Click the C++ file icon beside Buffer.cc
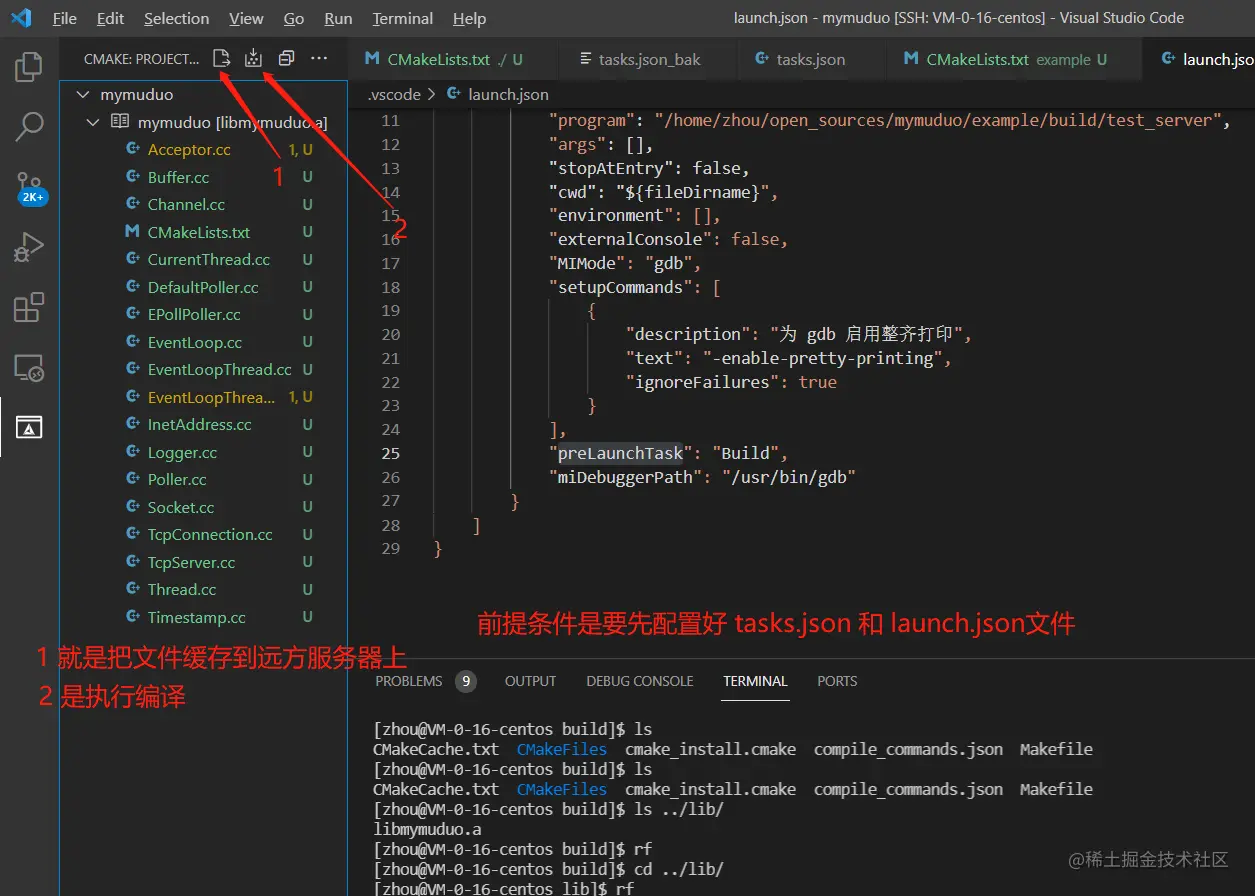 (131, 176)
